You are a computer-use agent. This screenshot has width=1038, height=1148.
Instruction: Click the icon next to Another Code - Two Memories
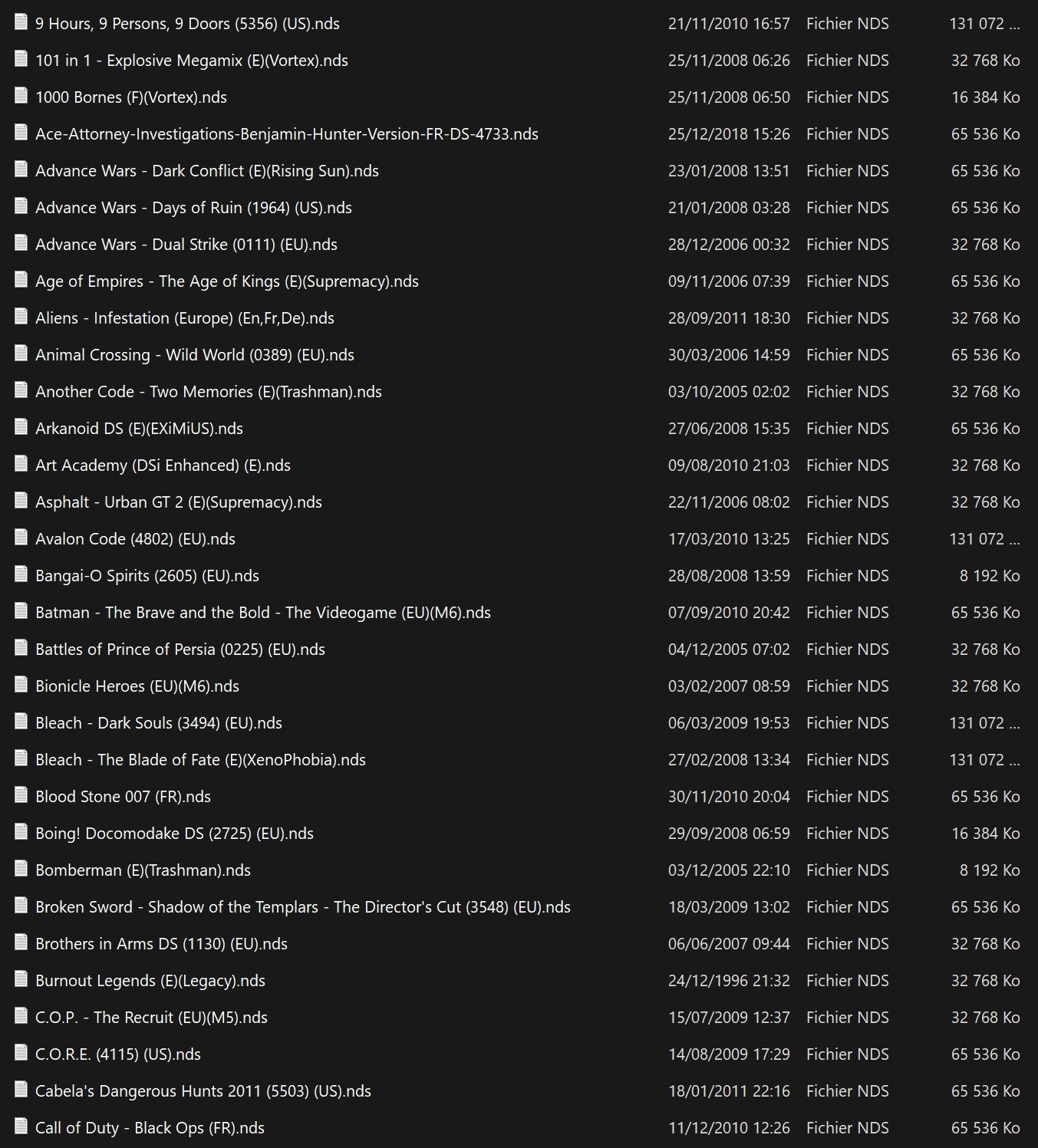(21, 390)
